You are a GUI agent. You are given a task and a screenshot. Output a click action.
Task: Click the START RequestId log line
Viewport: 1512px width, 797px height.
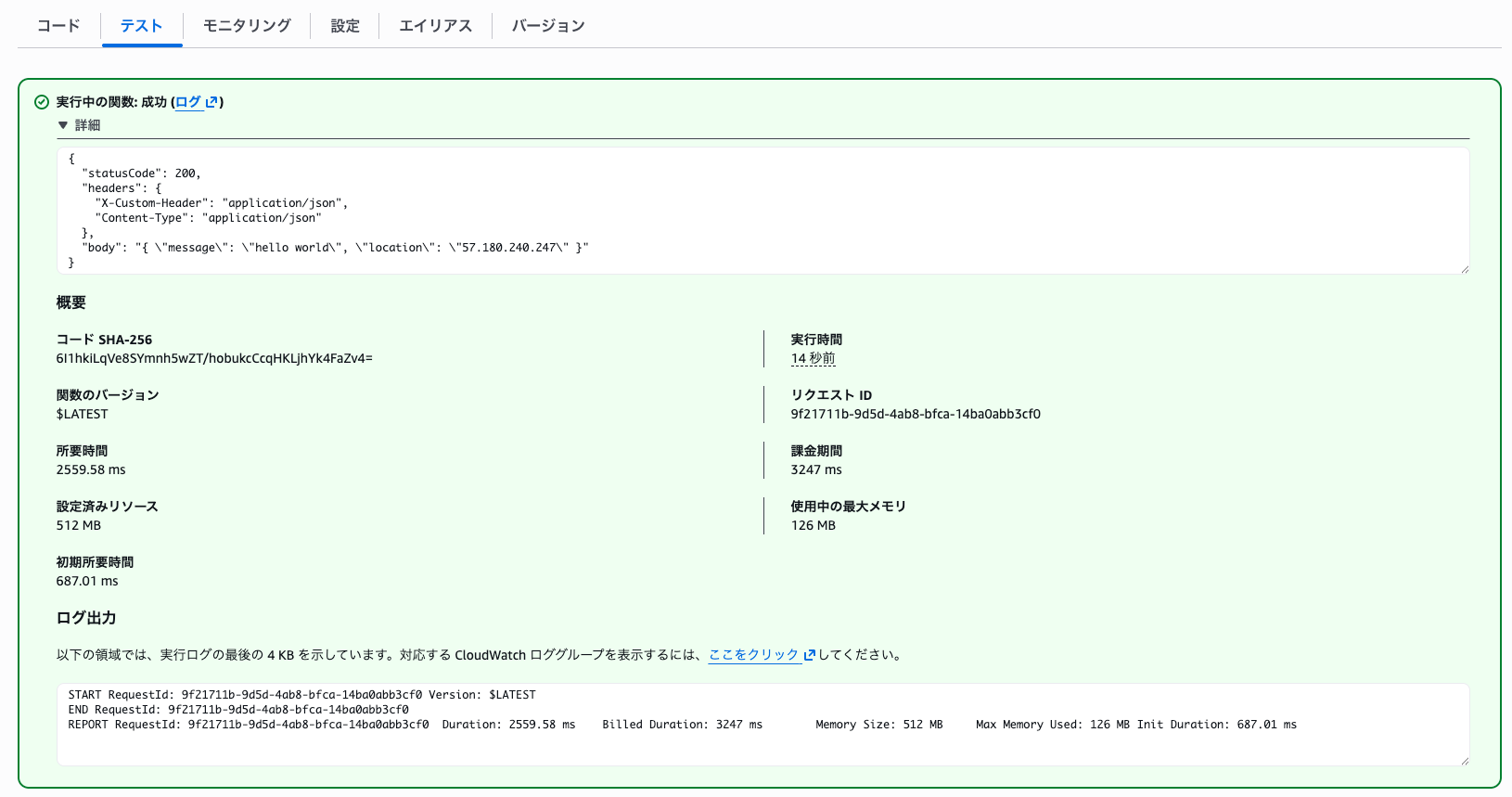pyautogui.click(x=301, y=695)
